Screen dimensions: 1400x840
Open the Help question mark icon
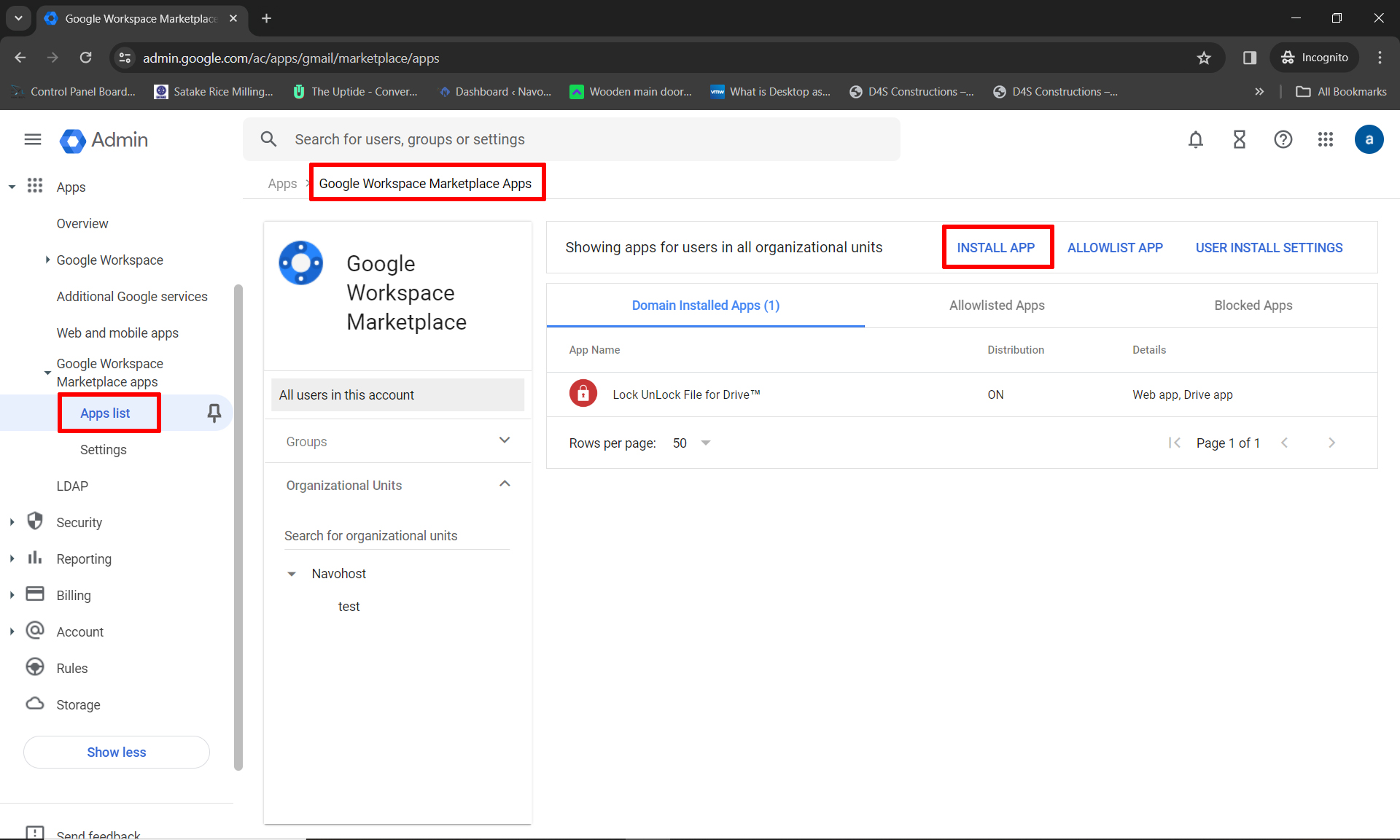tap(1283, 139)
